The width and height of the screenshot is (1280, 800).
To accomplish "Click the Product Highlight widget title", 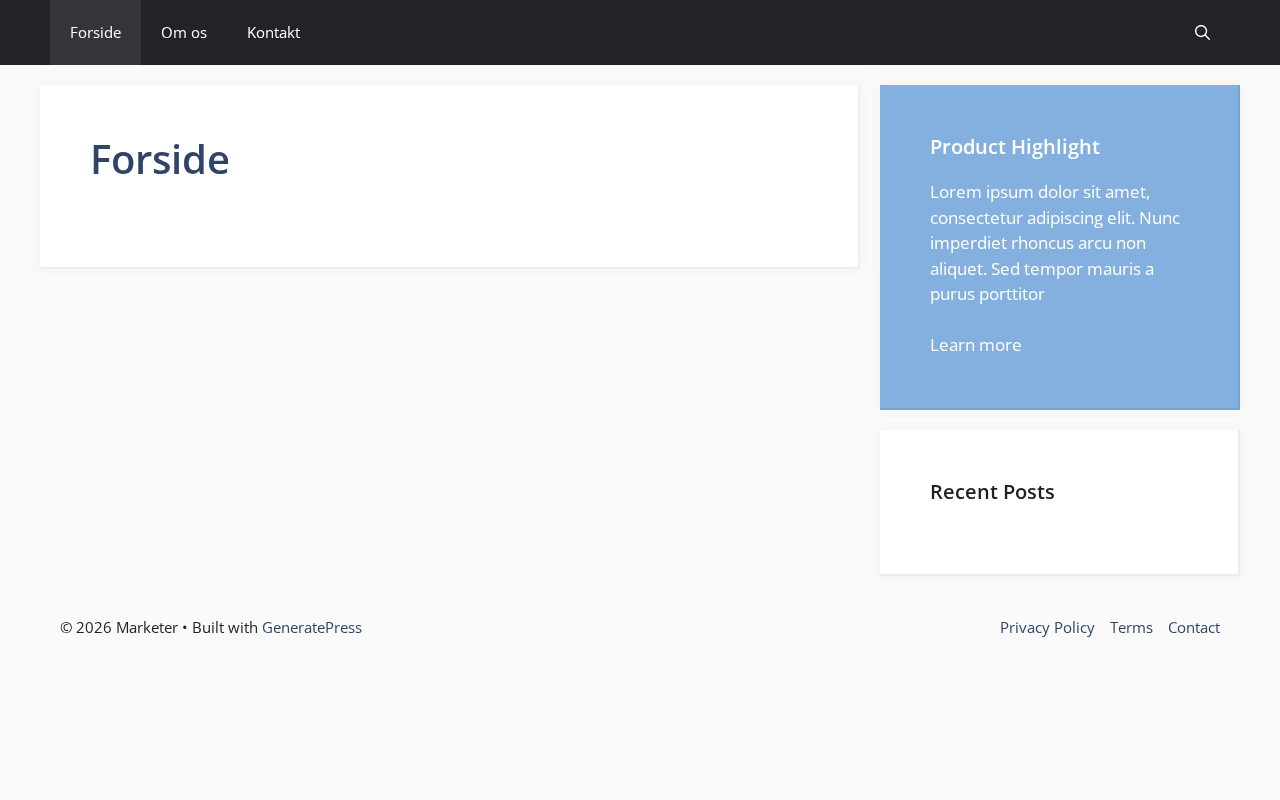I will pos(1014,147).
